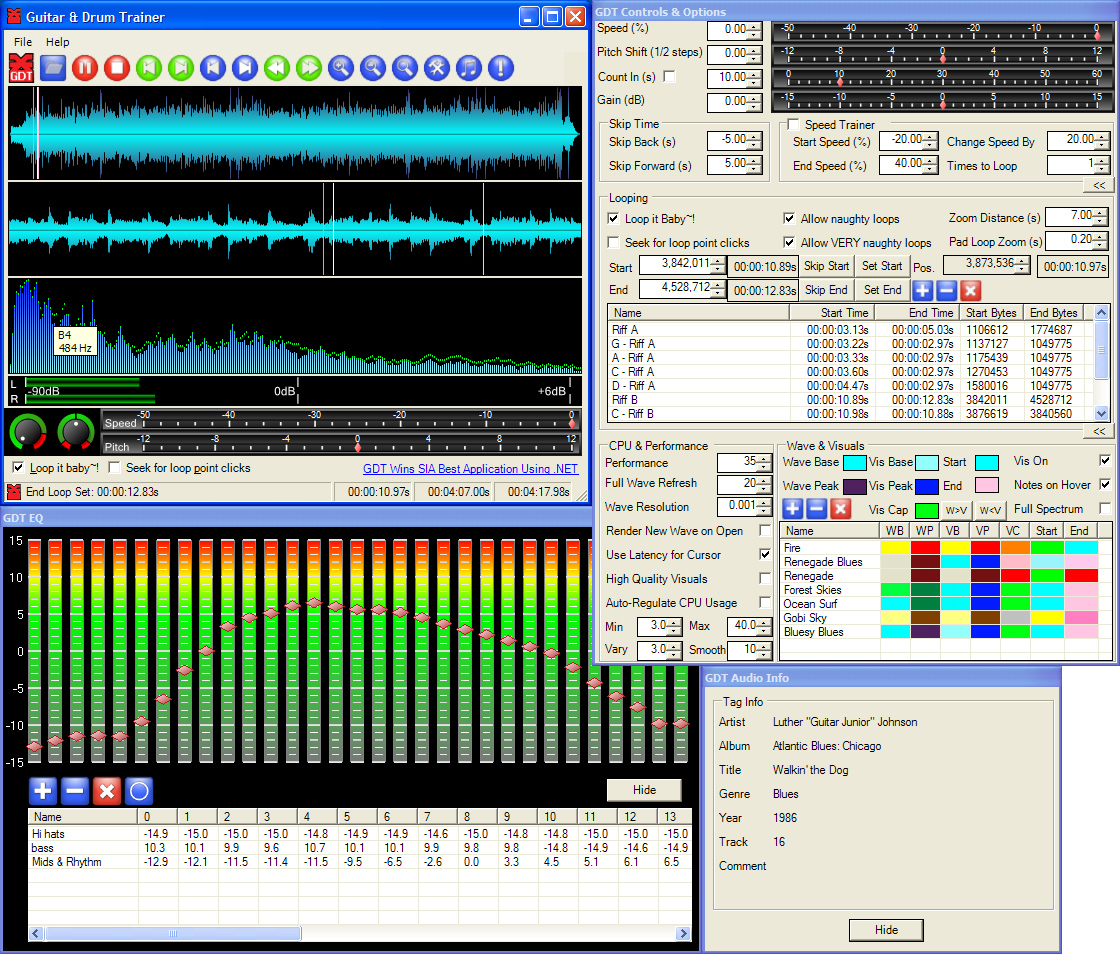This screenshot has height=954, width=1120.
Task: Click the zoom in magnifier icon
Action: (x=341, y=68)
